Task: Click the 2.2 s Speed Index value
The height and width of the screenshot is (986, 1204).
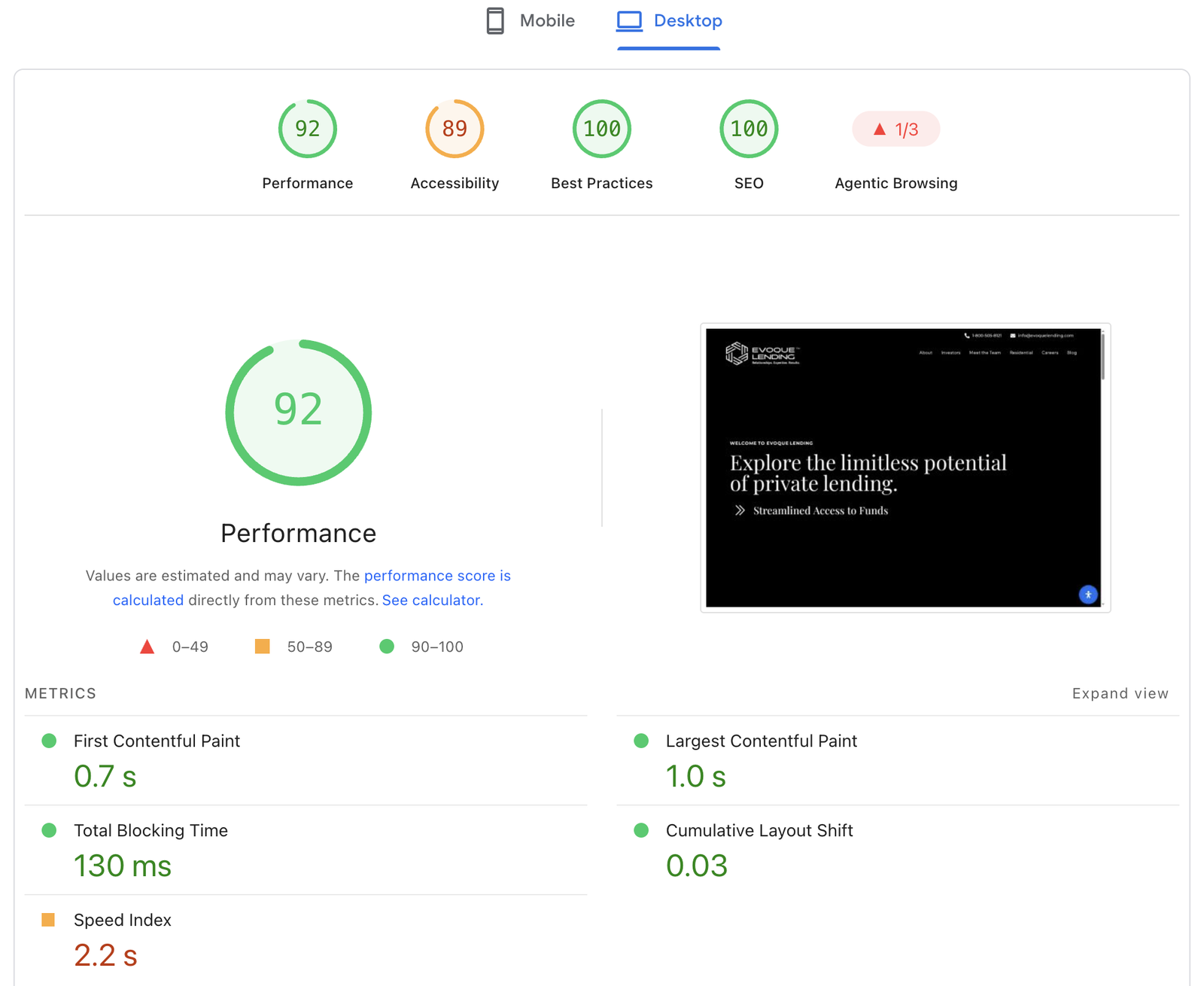Action: coord(105,955)
